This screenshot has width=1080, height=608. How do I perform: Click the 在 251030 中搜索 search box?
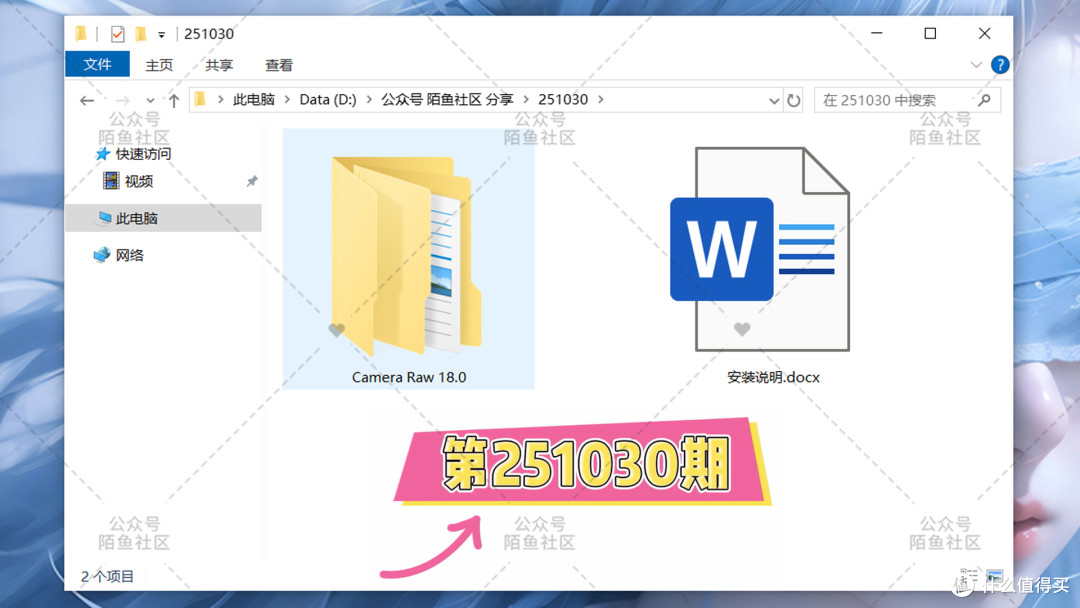point(907,100)
